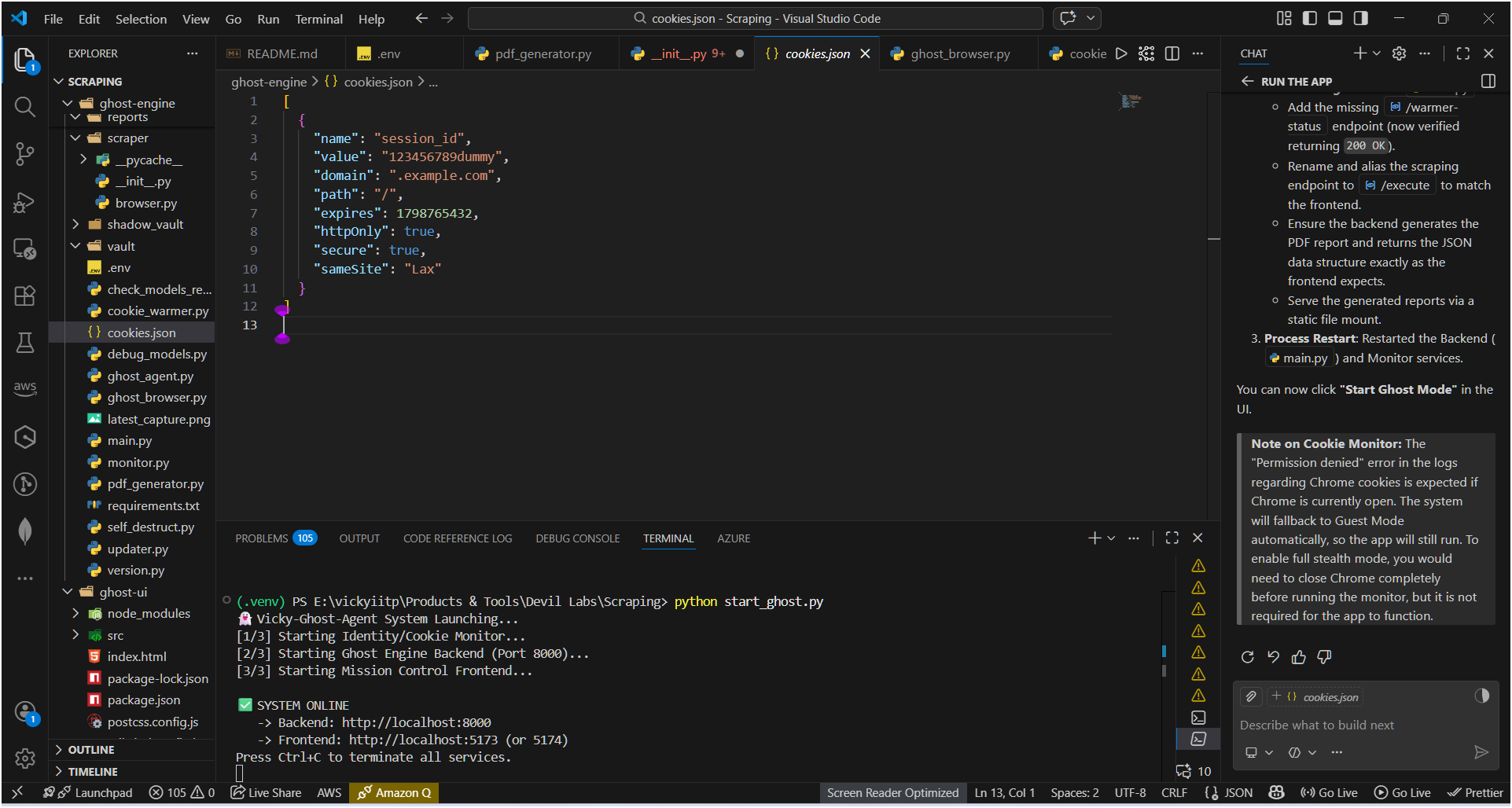Click the thumbs up feedback icon
The width and height of the screenshot is (1512, 808).
coord(1299,657)
